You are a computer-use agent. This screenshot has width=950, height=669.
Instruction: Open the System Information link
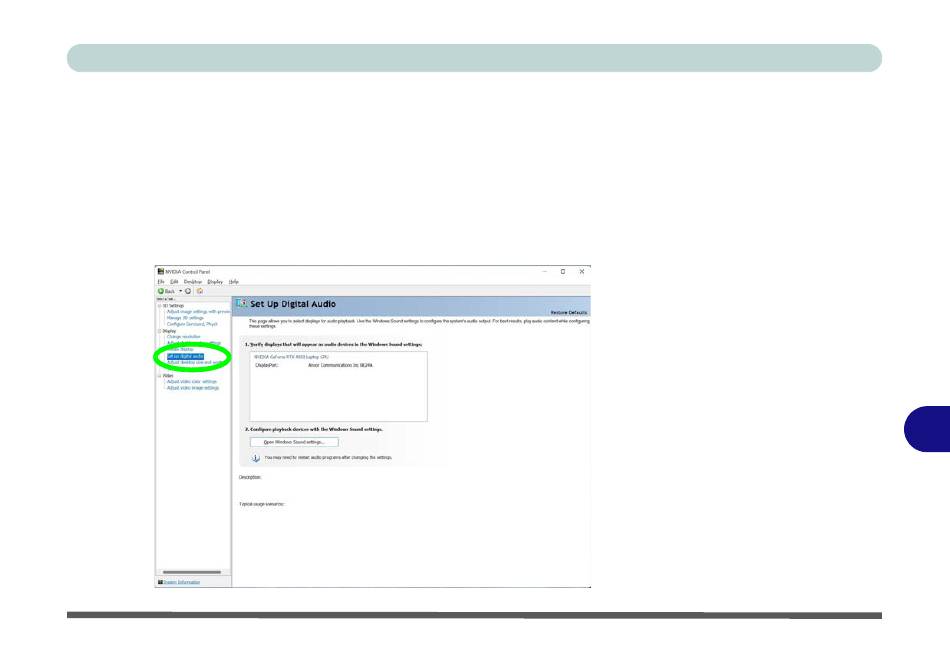tap(182, 582)
